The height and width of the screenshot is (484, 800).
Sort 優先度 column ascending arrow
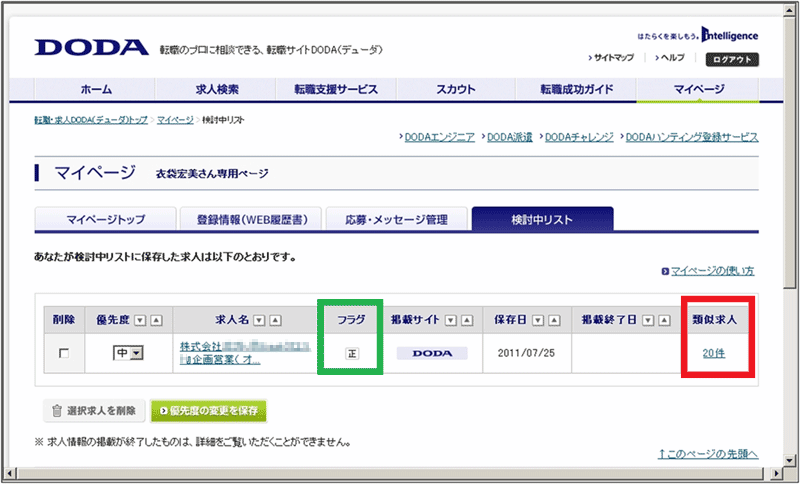pos(155,321)
